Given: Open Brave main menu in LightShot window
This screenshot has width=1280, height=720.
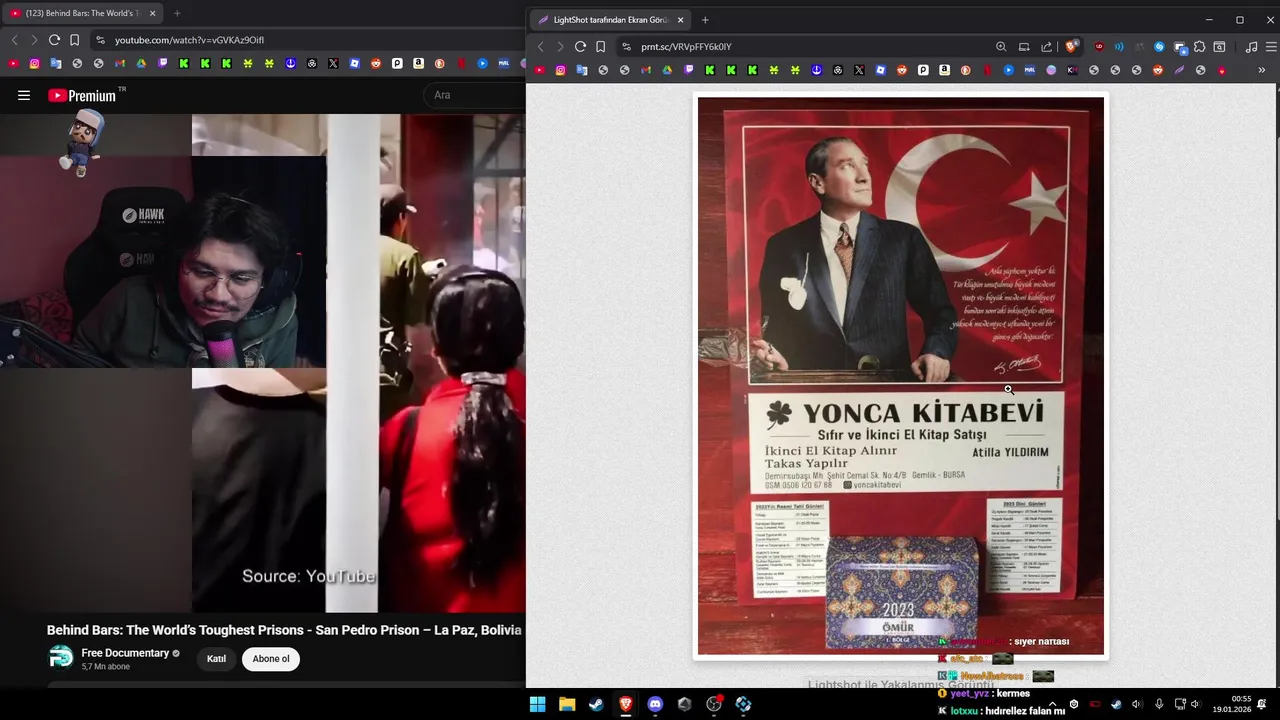Looking at the screenshot, I should [1271, 46].
